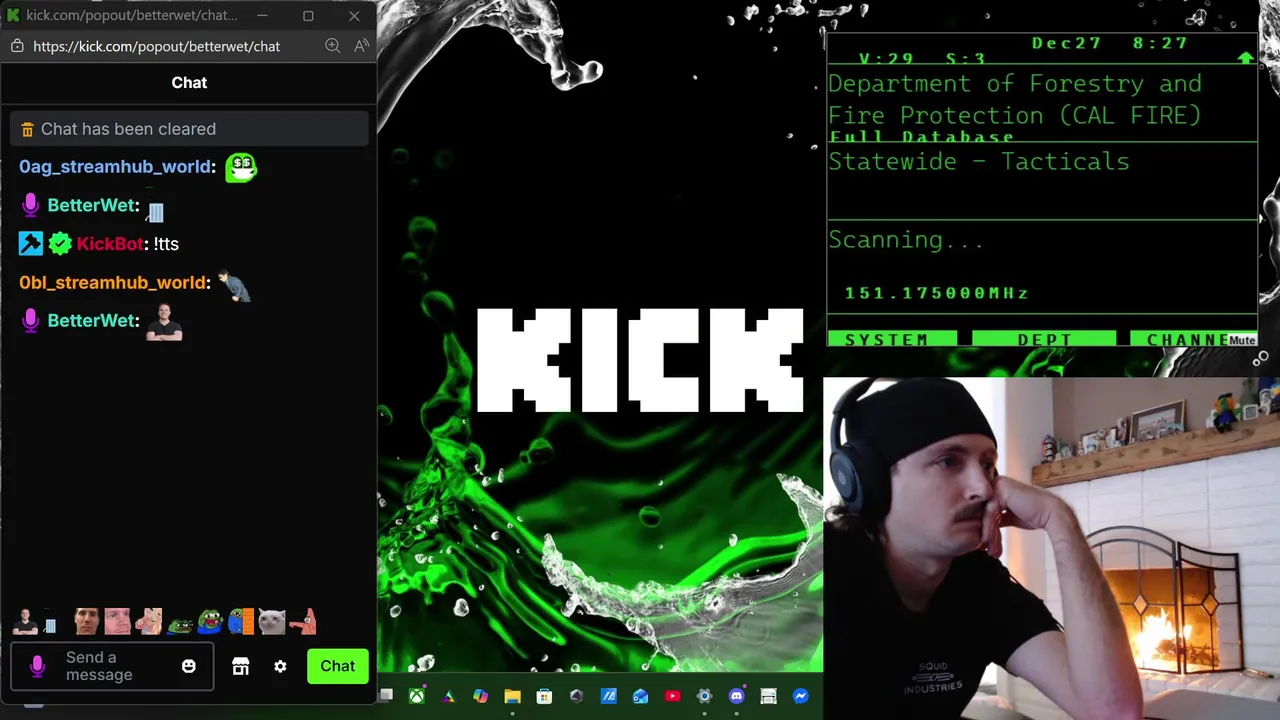This screenshot has height=720, width=1280.
Task: Click the smiley emoji picker in message box
Action: tap(189, 666)
